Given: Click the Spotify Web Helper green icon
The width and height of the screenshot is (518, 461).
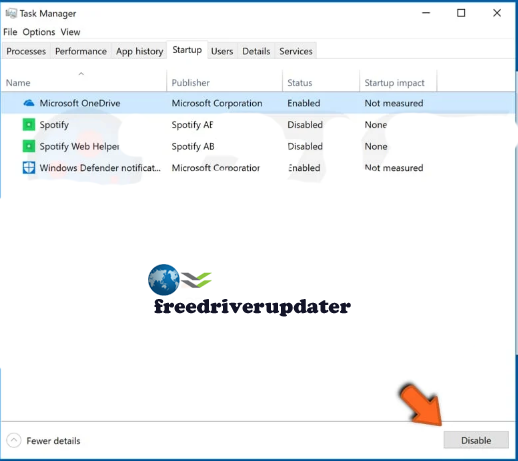Looking at the screenshot, I should tap(29, 146).
